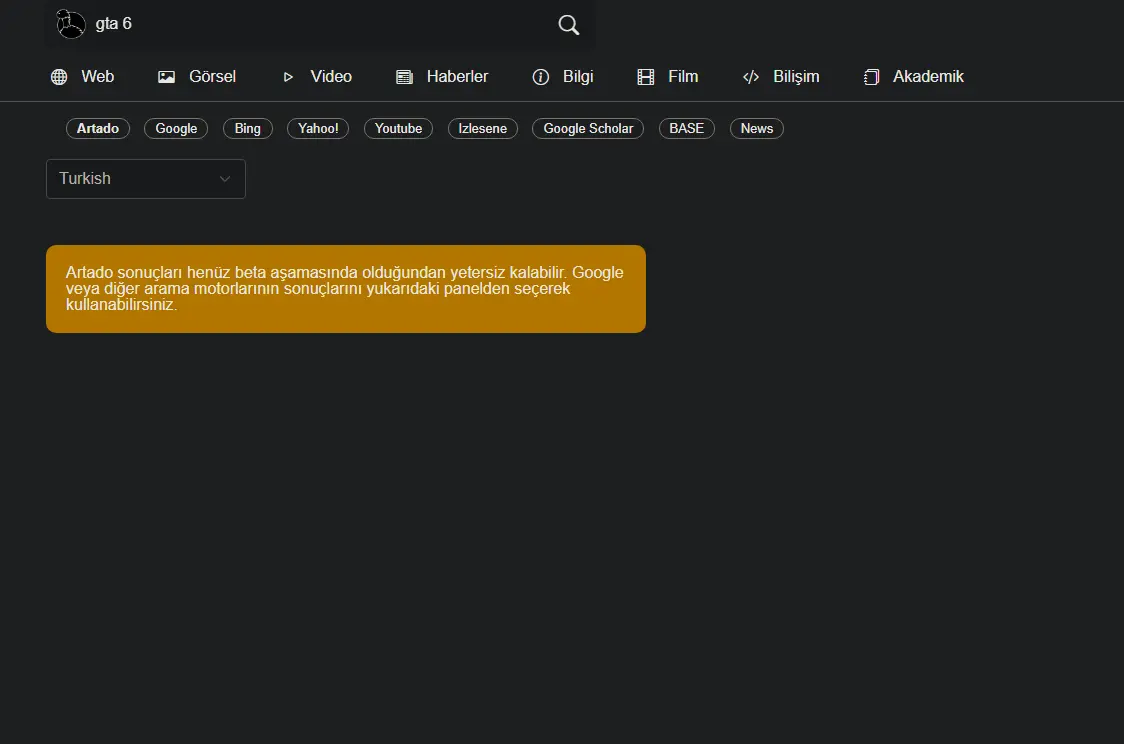
Task: Select the BASE source button
Action: click(x=687, y=128)
